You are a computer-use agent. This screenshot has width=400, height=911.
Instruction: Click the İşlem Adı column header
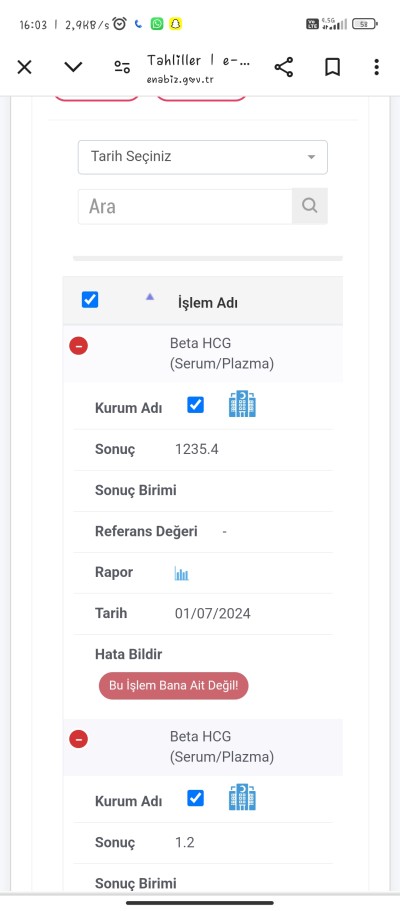pyautogui.click(x=208, y=303)
